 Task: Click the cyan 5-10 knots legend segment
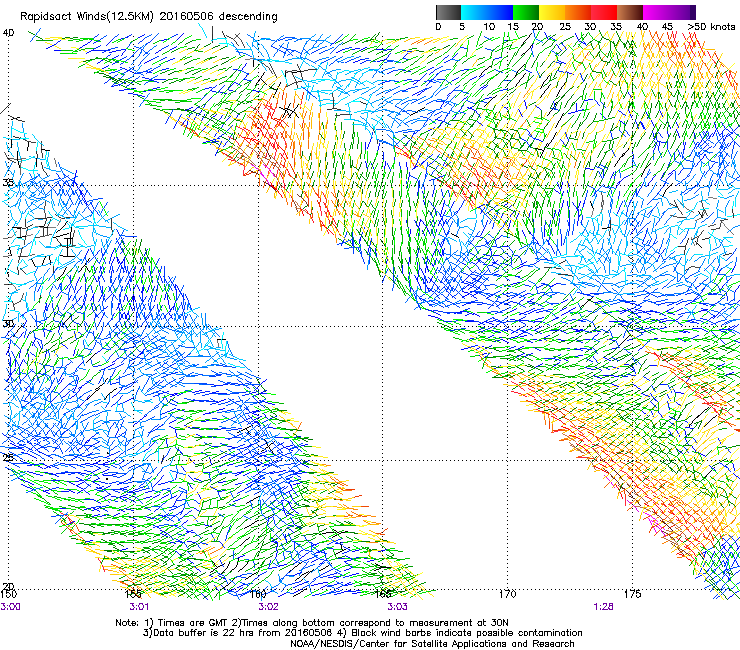click(474, 12)
